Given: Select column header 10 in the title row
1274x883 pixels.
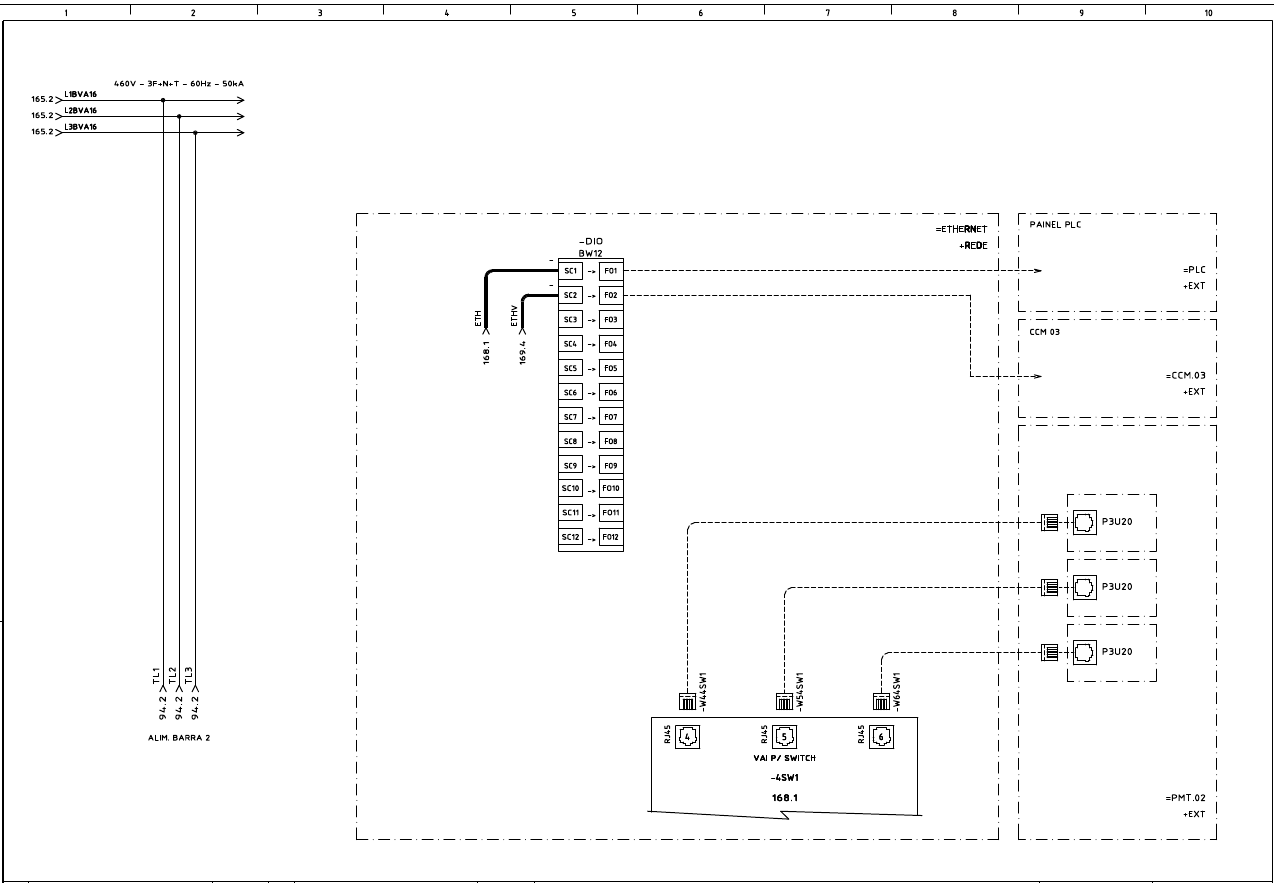Looking at the screenshot, I should (1208, 13).
